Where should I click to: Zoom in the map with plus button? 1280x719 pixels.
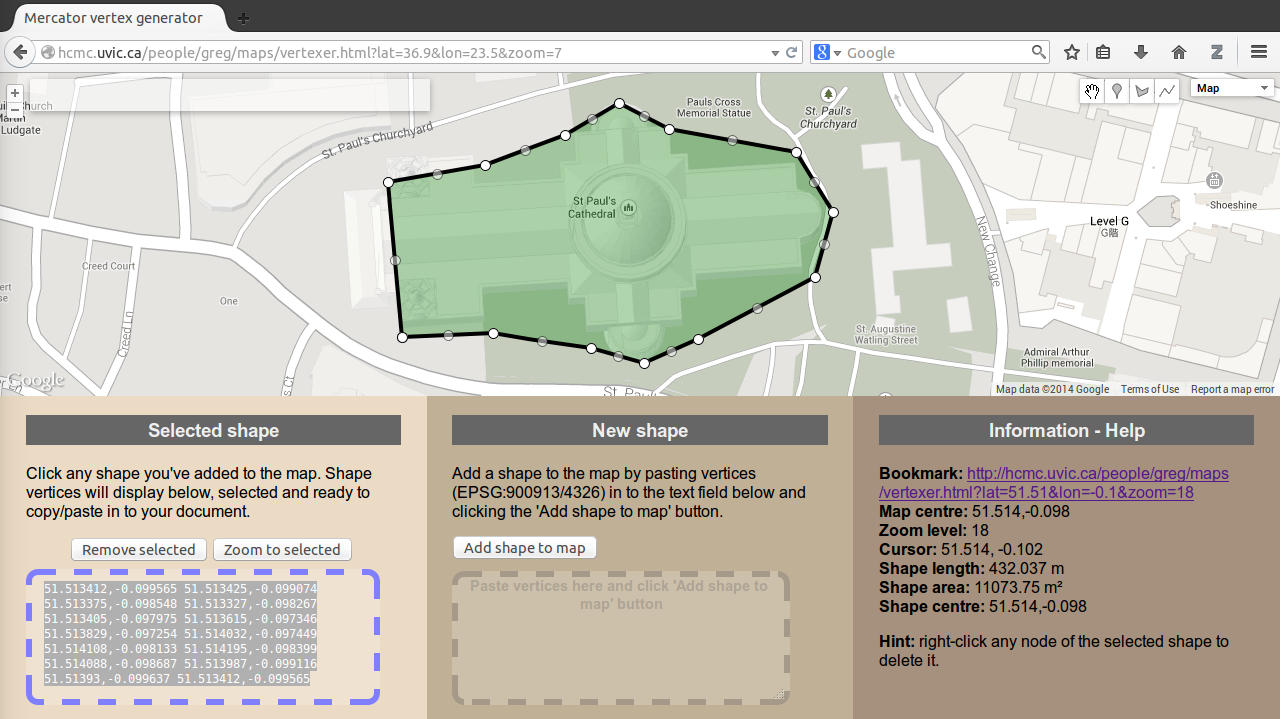tap(14, 93)
